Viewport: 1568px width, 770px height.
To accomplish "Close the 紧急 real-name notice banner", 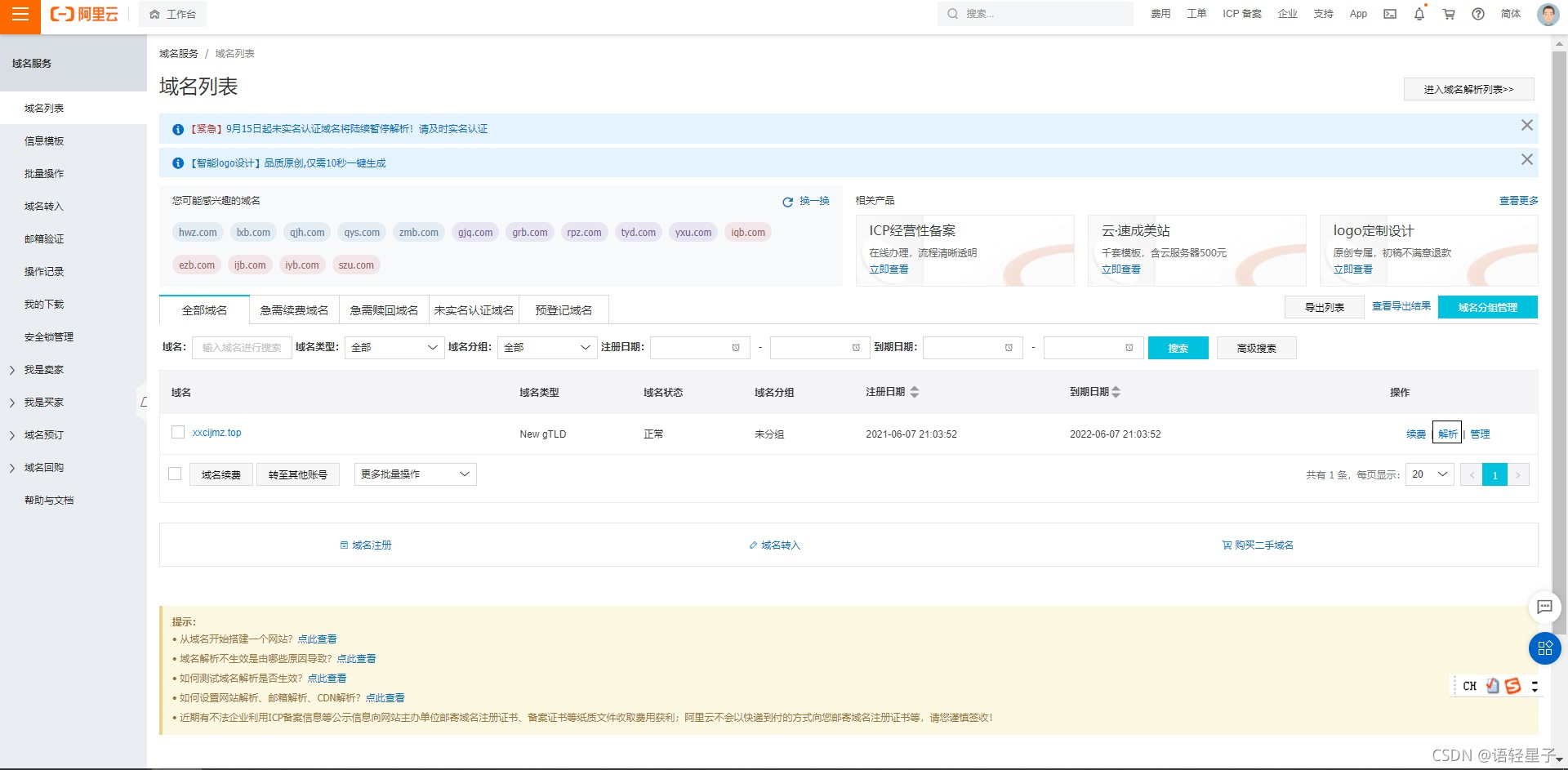I will tap(1526, 125).
